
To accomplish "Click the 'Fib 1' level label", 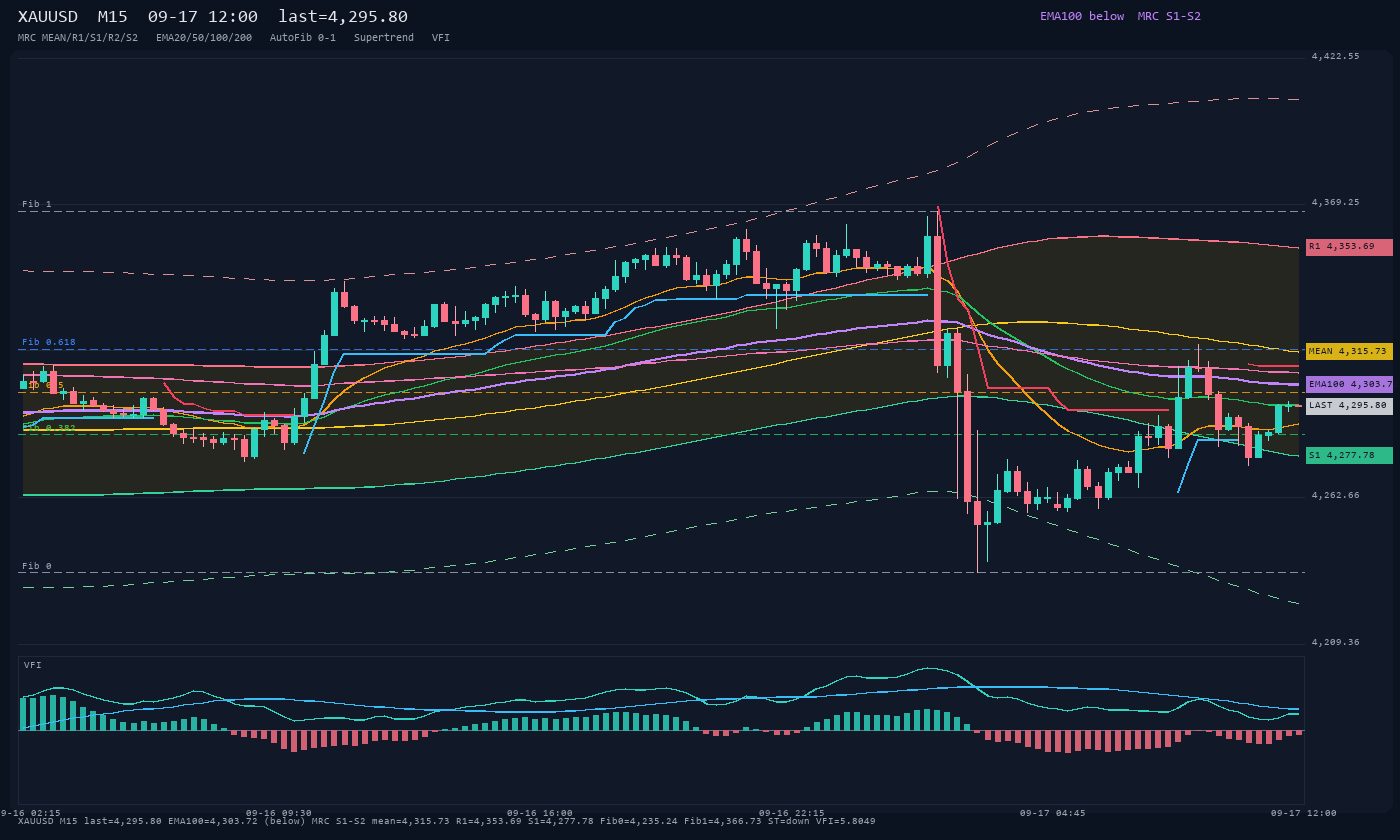I will coord(37,204).
